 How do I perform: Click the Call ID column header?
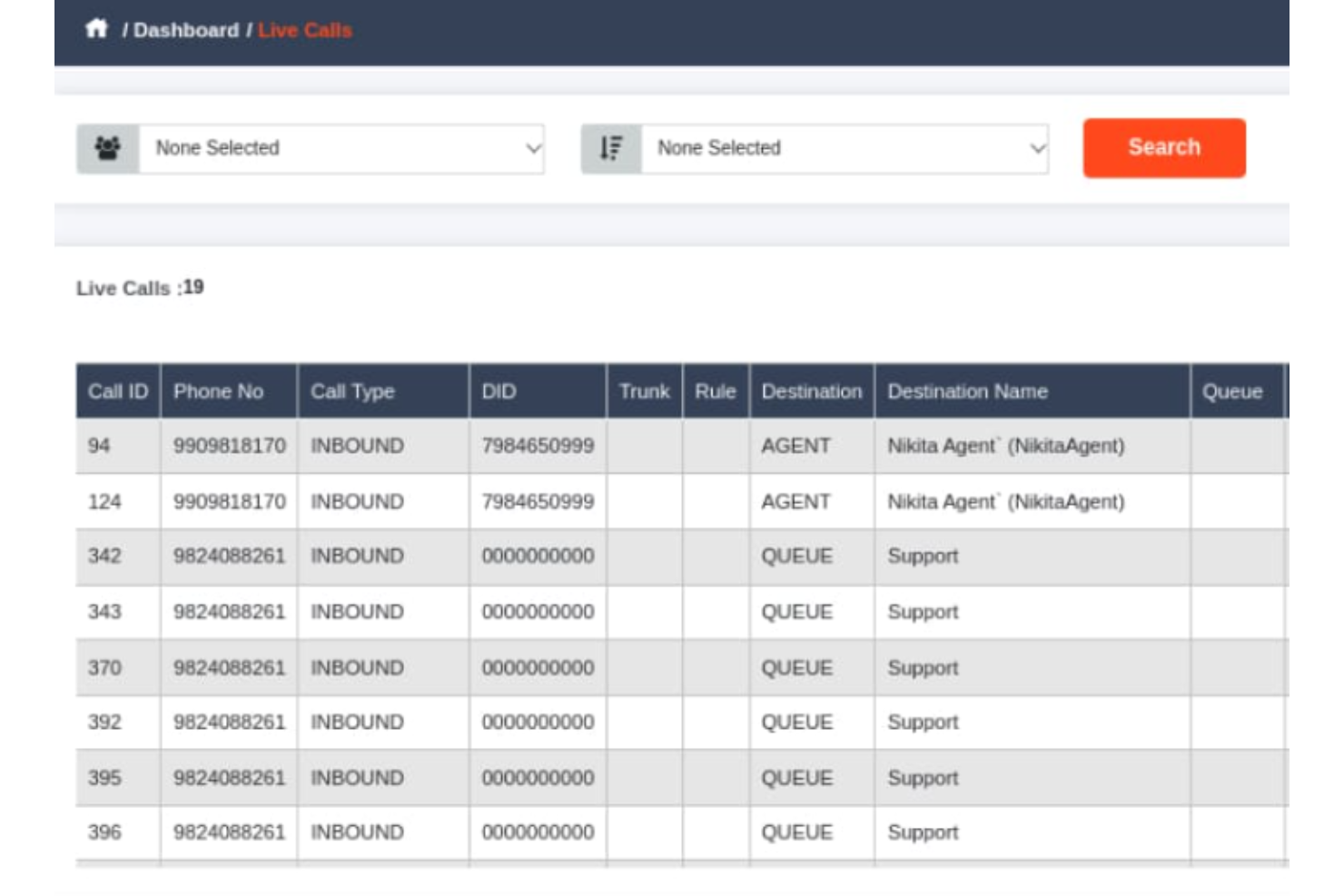click(x=118, y=391)
